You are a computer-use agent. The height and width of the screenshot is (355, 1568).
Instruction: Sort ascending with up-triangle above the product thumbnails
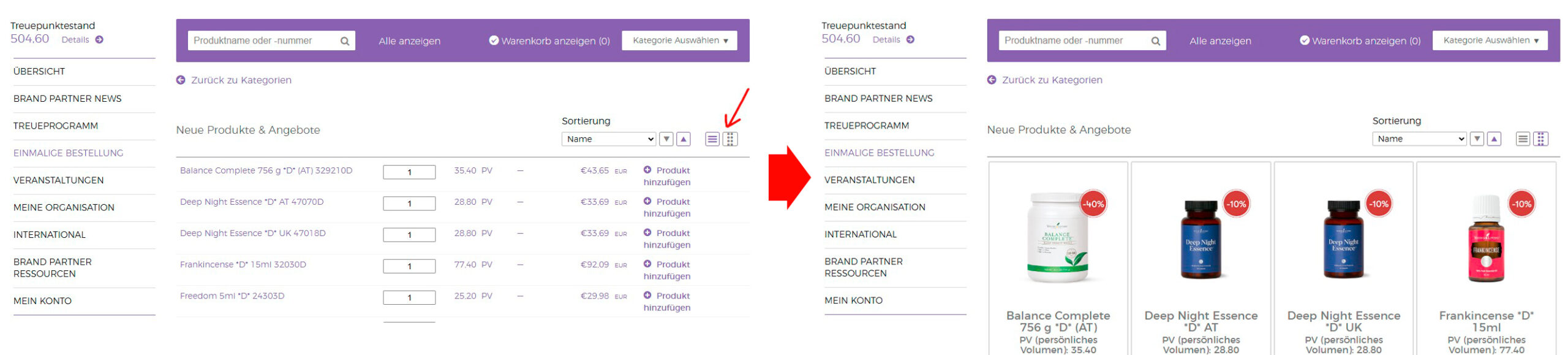(x=1494, y=139)
